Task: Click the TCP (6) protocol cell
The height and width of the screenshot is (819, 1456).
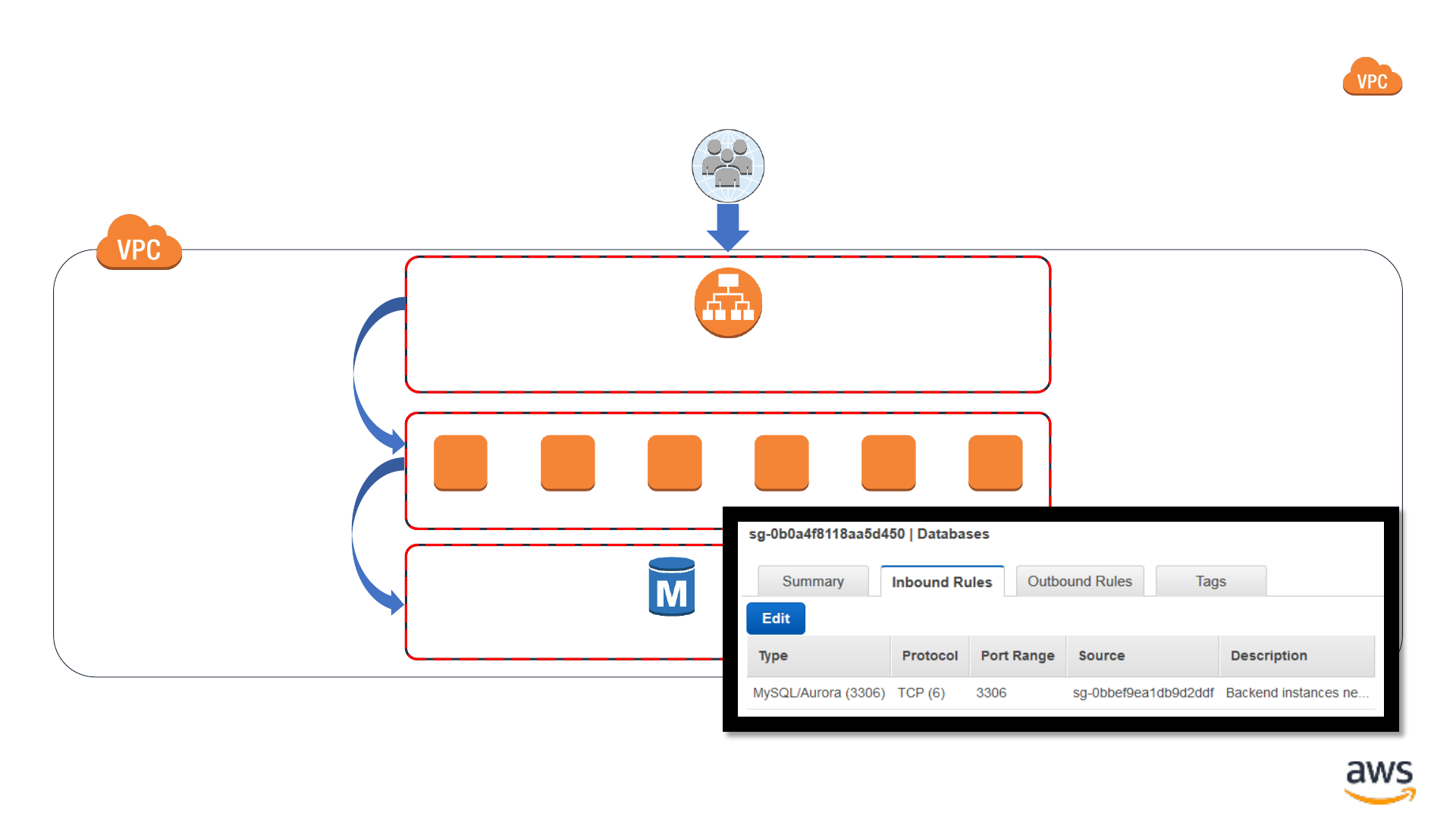Action: 921,692
